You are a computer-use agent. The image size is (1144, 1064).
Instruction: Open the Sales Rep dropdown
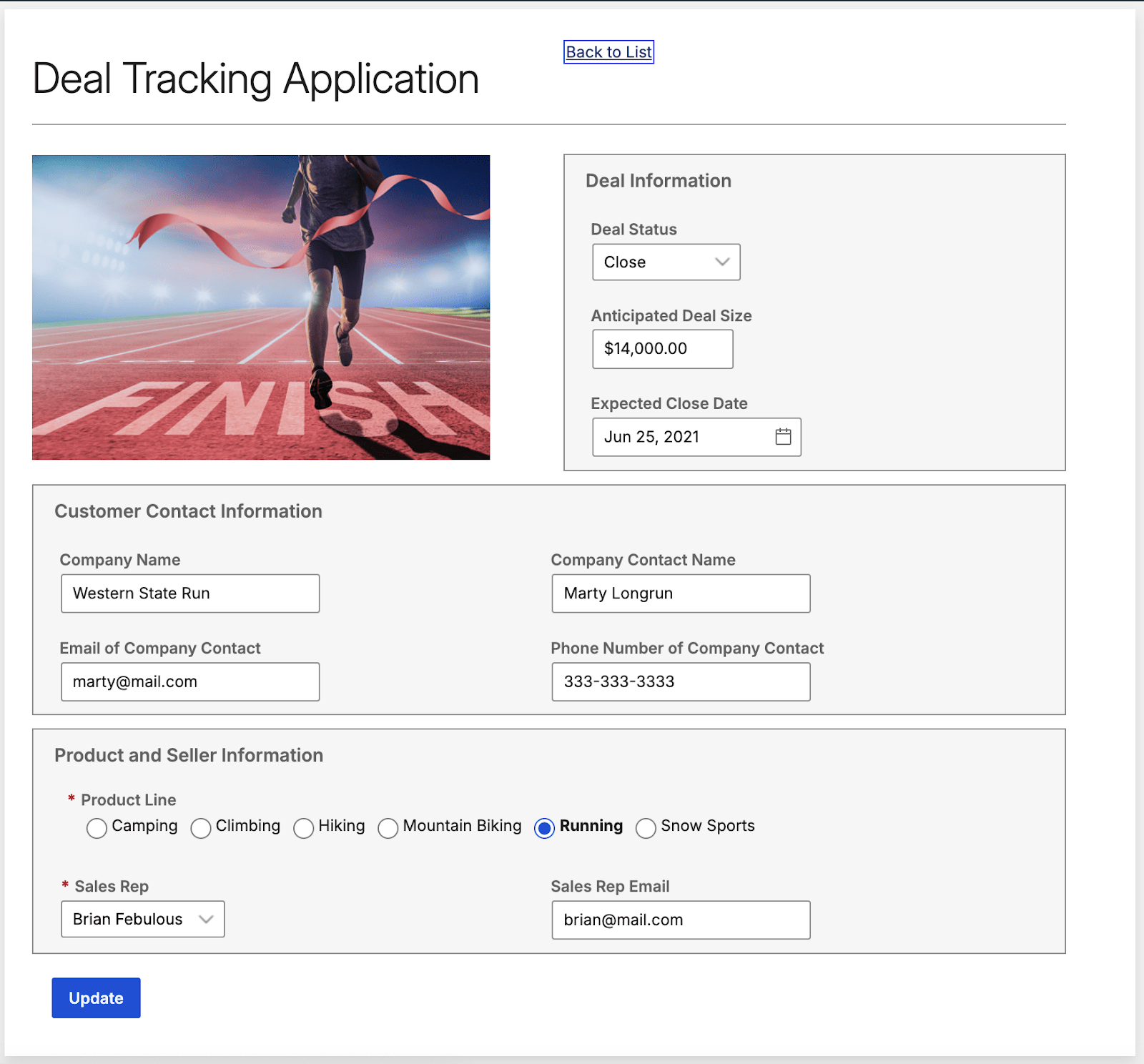pos(142,919)
